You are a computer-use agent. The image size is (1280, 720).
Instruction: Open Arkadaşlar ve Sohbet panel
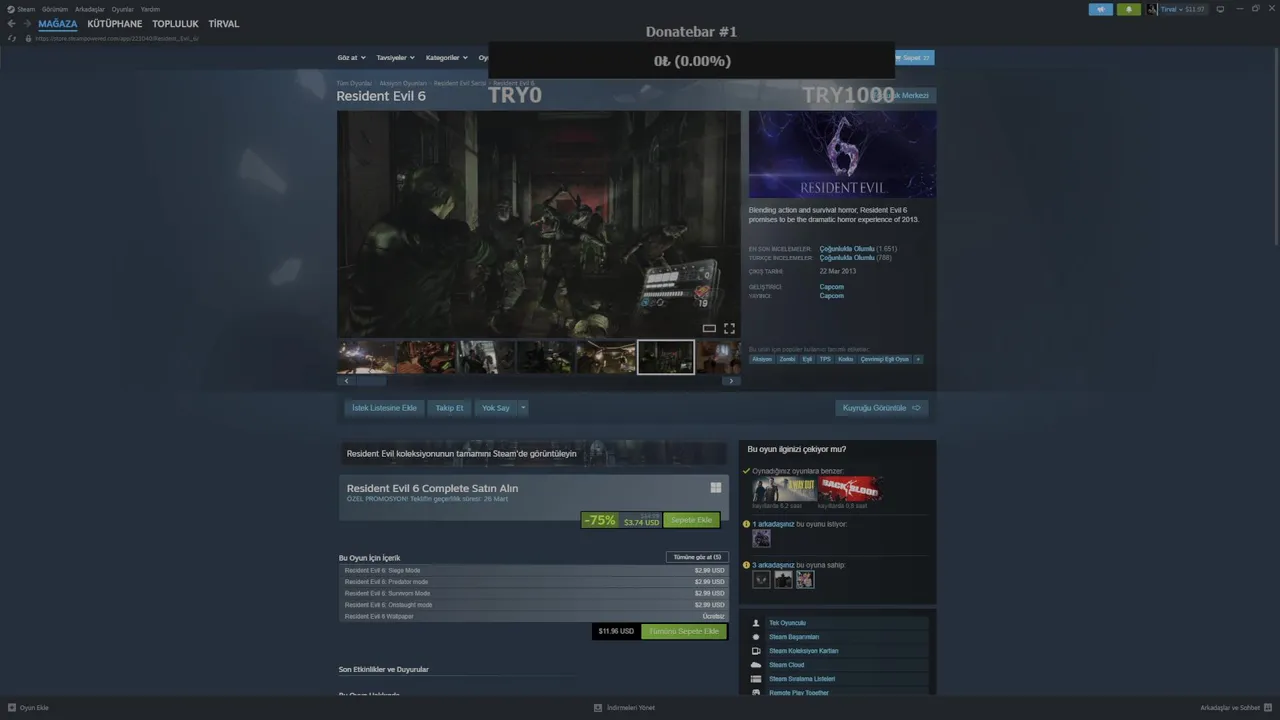click(x=1235, y=708)
